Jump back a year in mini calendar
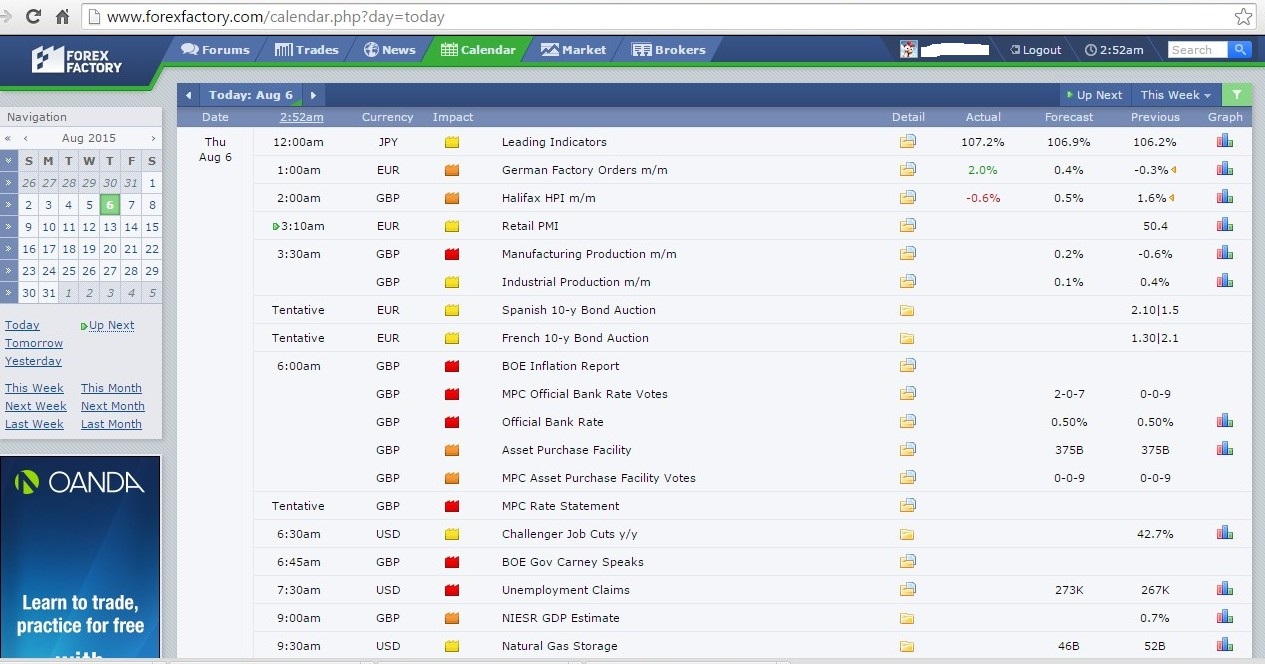Image resolution: width=1265 pixels, height=664 pixels. pyautogui.click(x=8, y=138)
